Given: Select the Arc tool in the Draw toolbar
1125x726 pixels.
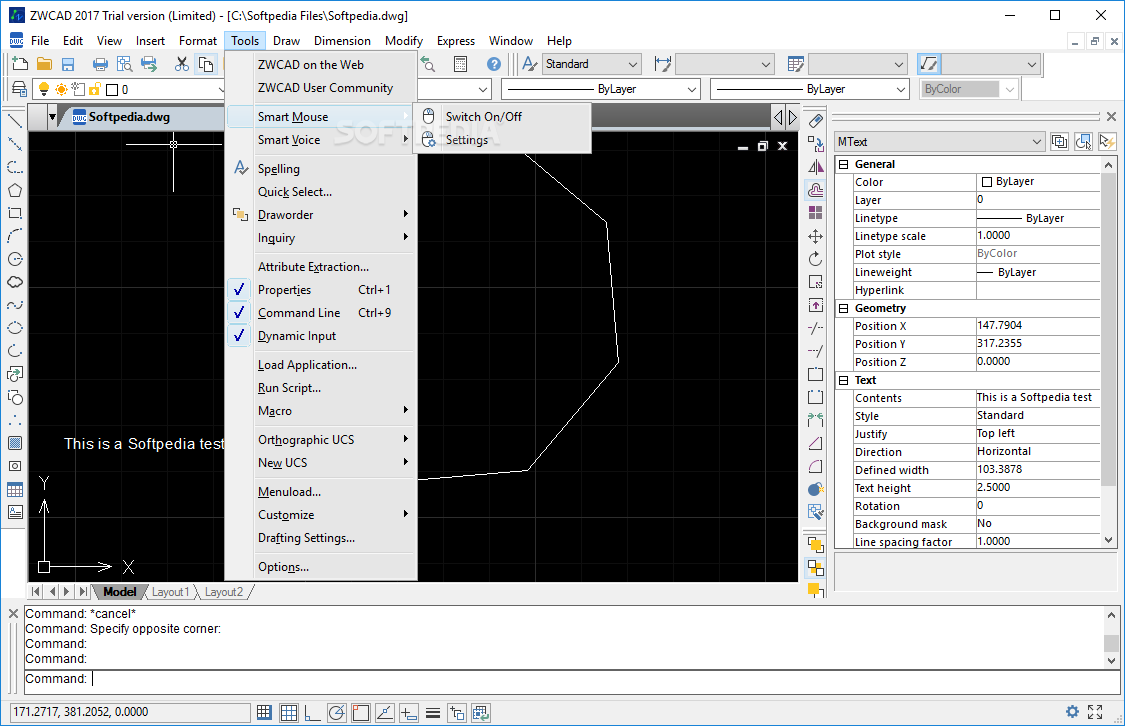Looking at the screenshot, I should pos(14,236).
